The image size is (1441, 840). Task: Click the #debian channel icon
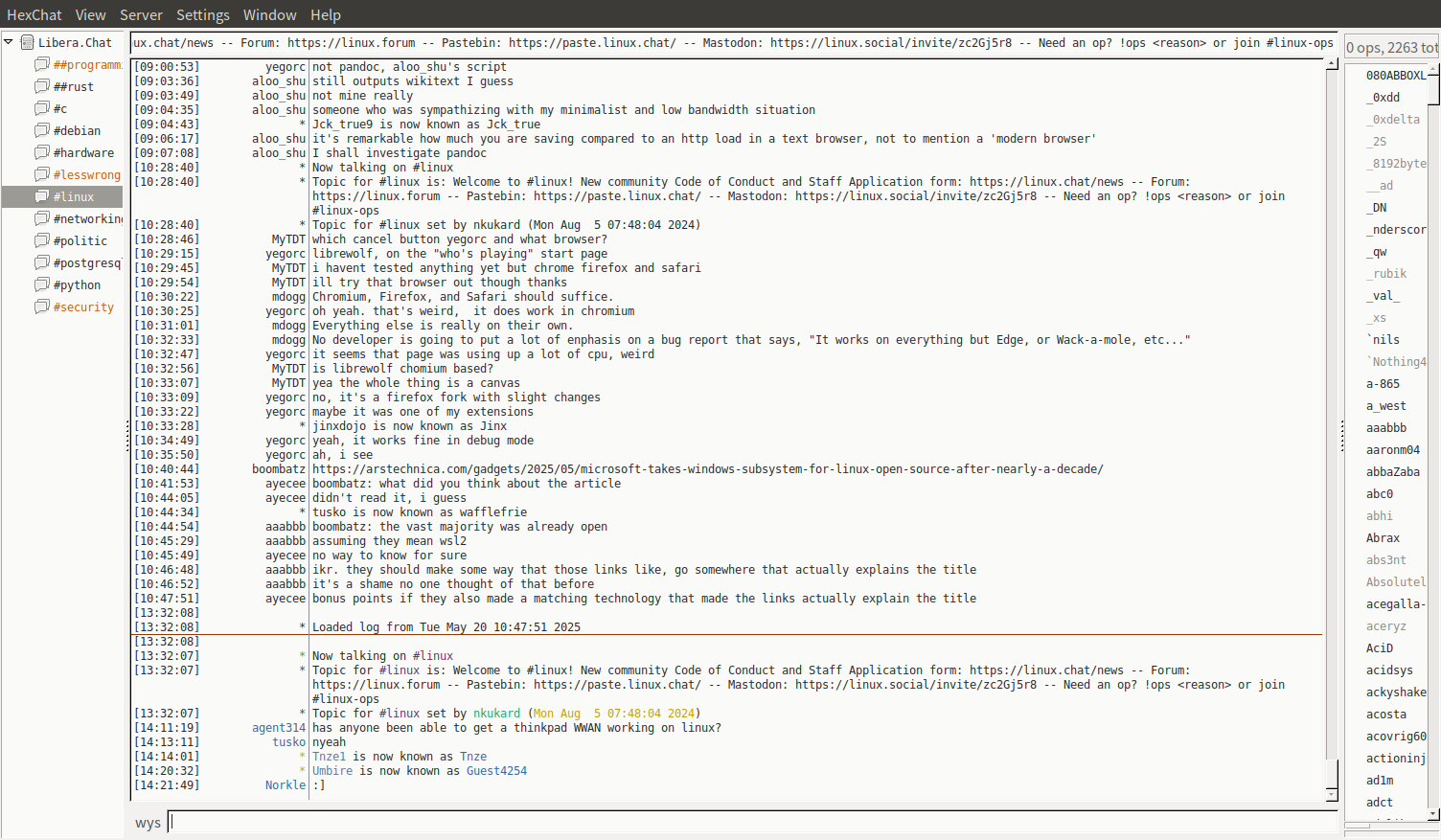pos(42,130)
